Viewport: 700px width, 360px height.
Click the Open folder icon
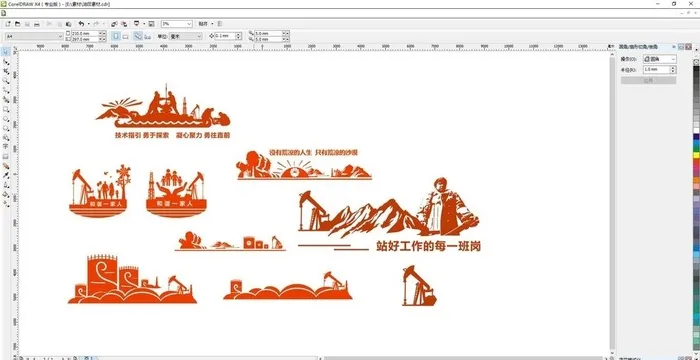[17, 24]
